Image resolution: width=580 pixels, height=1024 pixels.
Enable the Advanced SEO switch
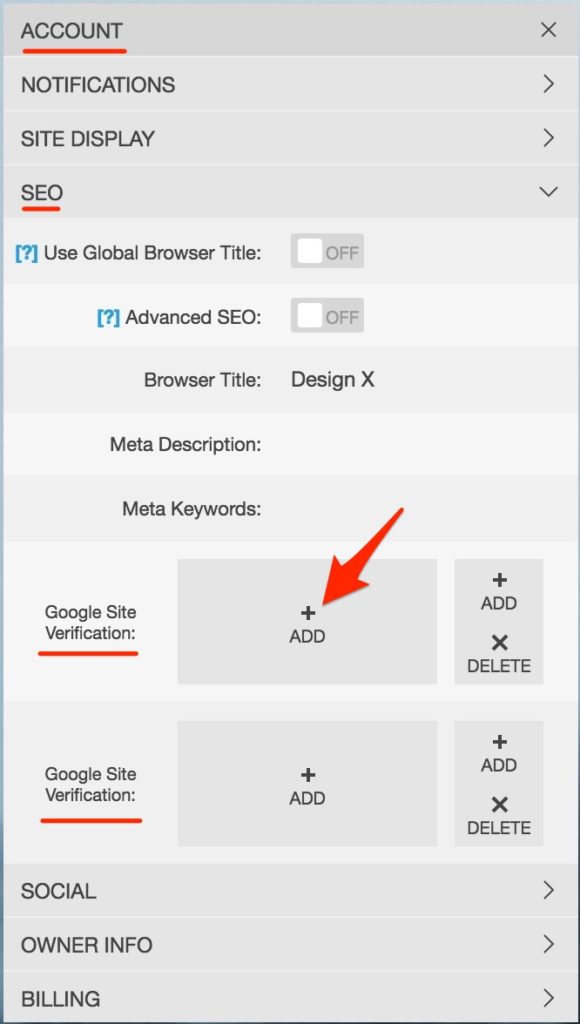point(327,316)
